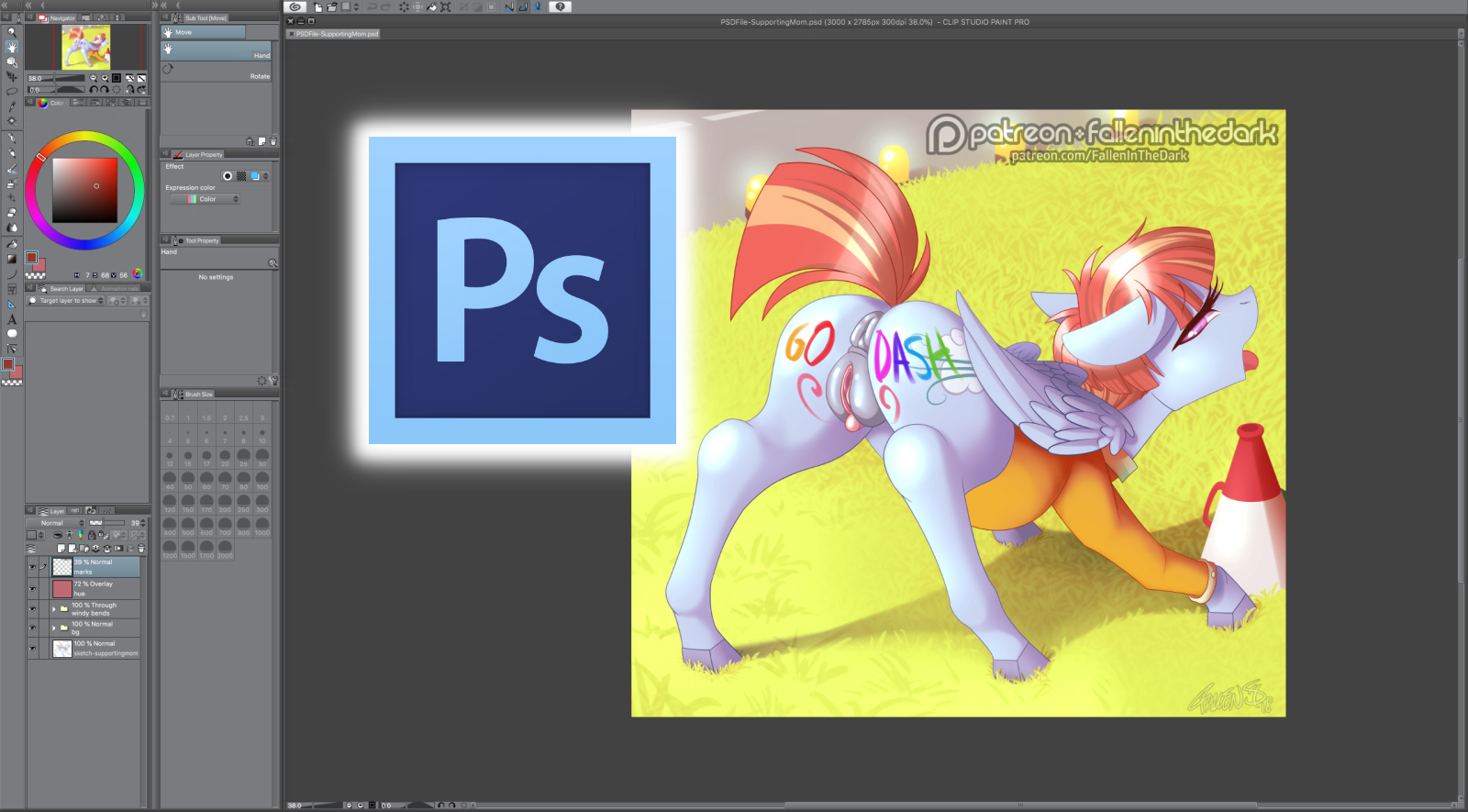Click the Open file icon
1468x812 pixels.
click(332, 7)
